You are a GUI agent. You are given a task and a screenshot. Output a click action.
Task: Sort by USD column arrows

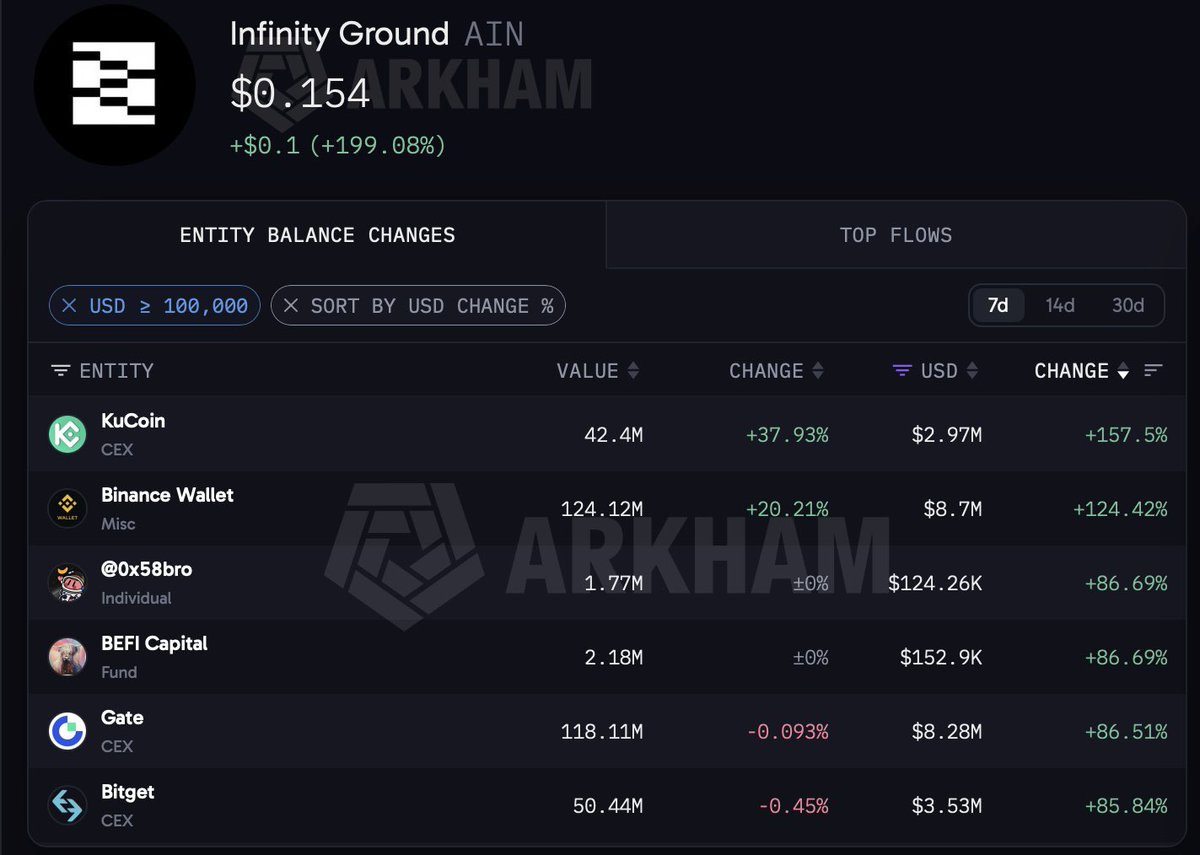point(971,371)
